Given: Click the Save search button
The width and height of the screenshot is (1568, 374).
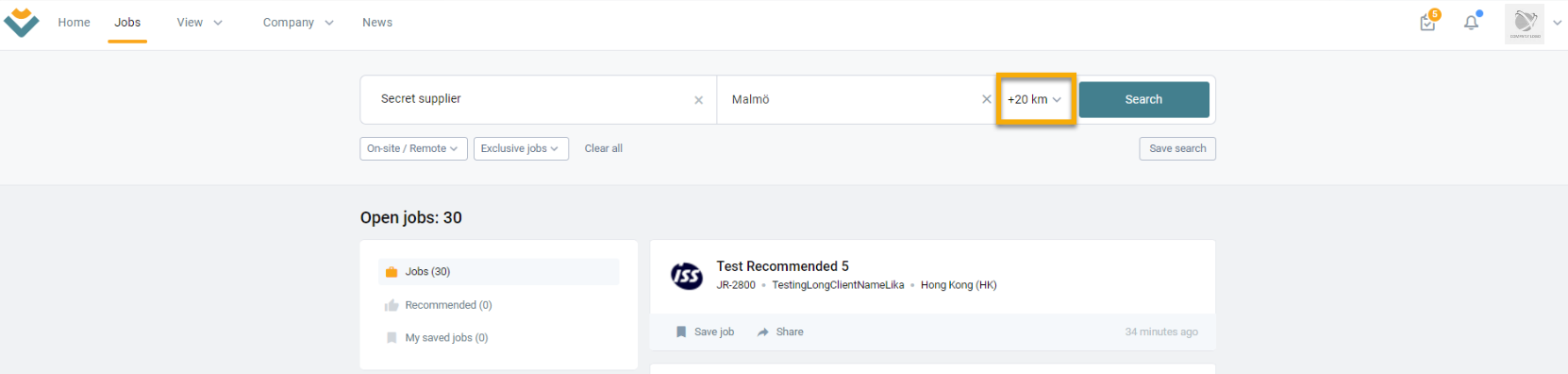Looking at the screenshot, I should point(1177,148).
